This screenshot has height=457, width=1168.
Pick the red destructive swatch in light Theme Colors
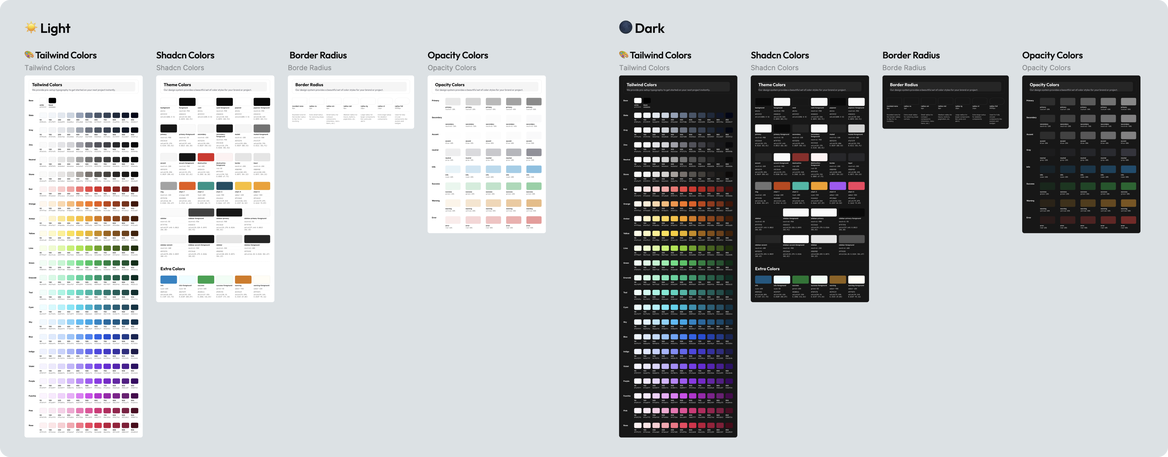(206, 157)
